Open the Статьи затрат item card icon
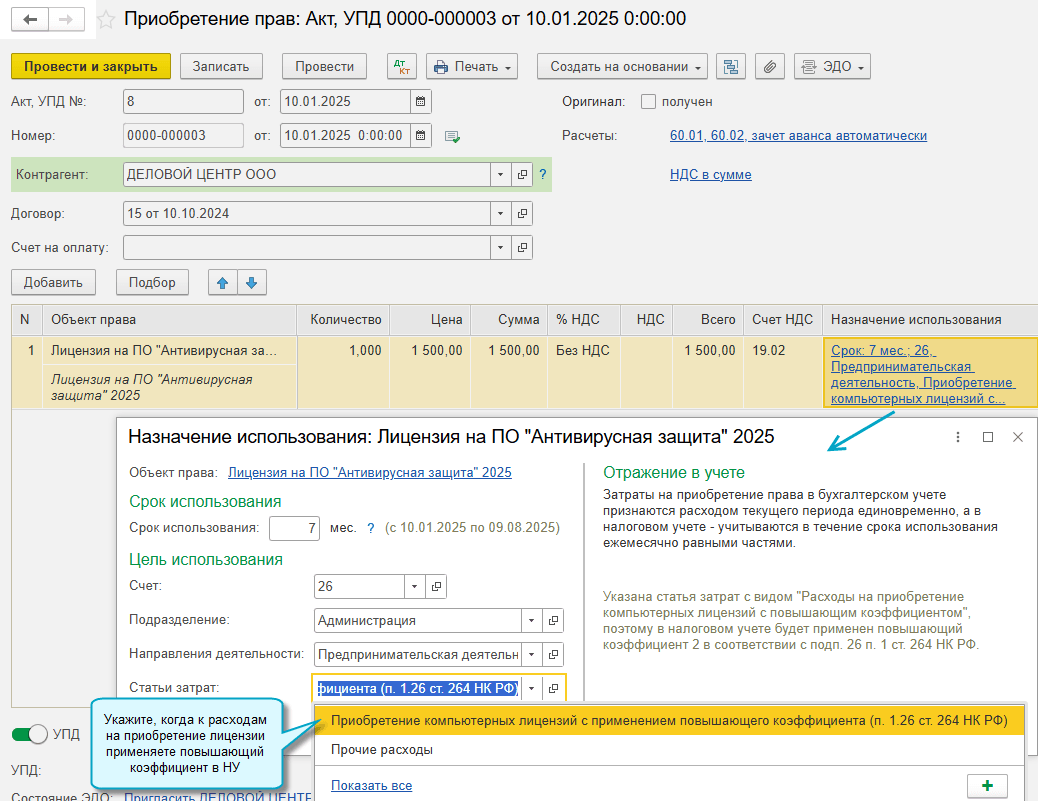 tap(553, 688)
